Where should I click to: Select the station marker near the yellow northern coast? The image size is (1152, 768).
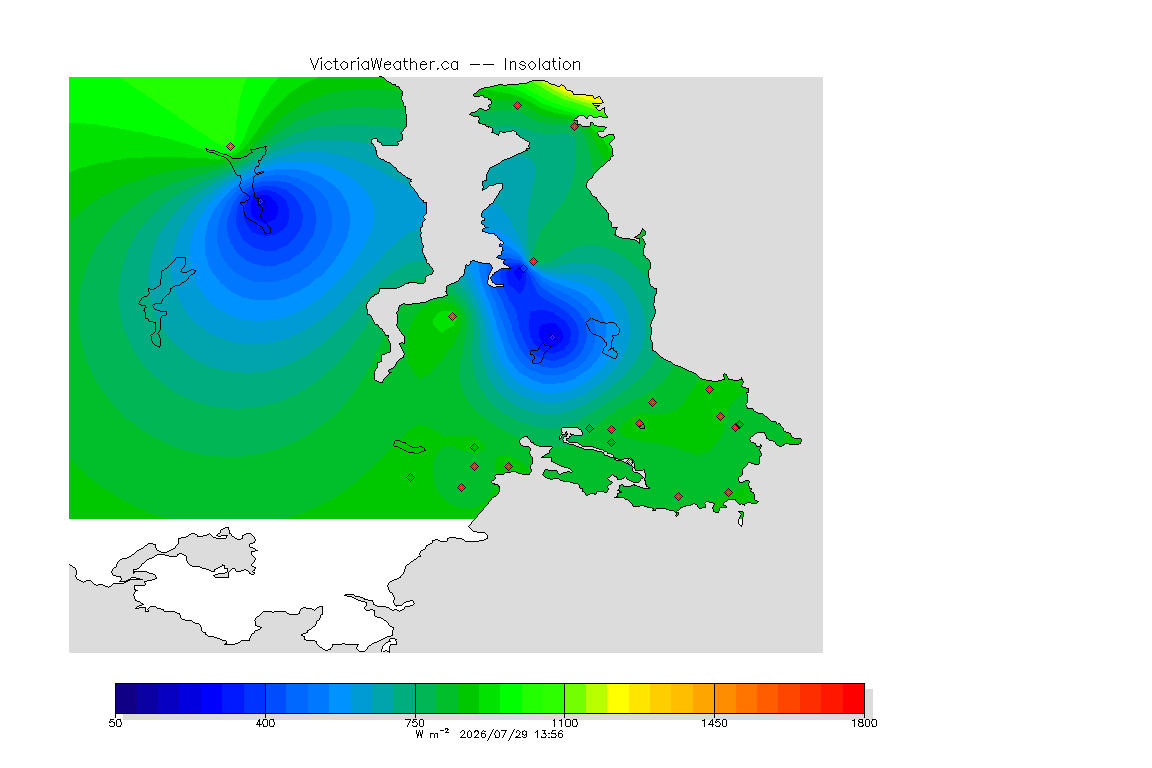pyautogui.click(x=575, y=126)
